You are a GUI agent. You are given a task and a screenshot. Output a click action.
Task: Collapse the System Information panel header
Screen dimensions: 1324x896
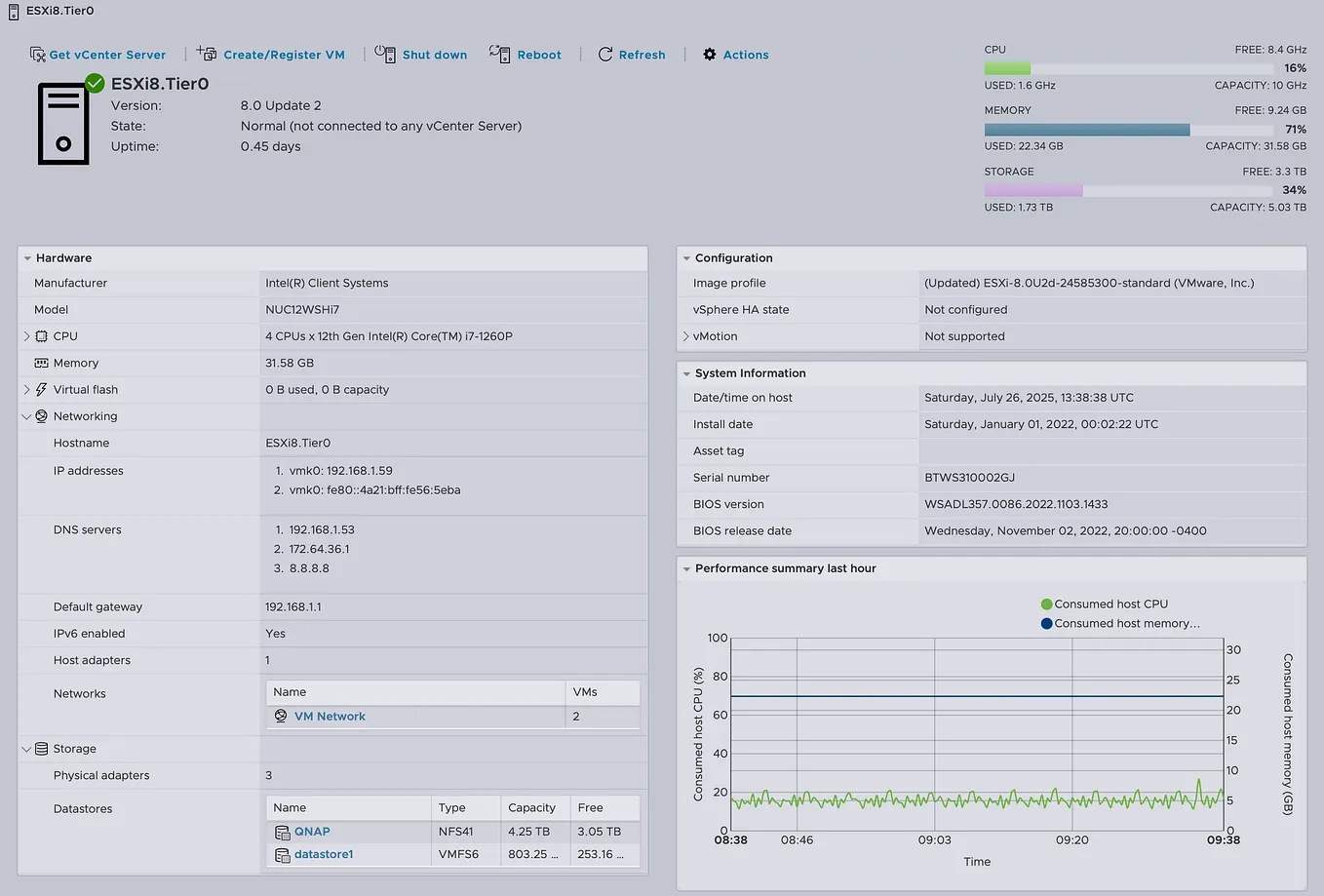[x=686, y=372]
